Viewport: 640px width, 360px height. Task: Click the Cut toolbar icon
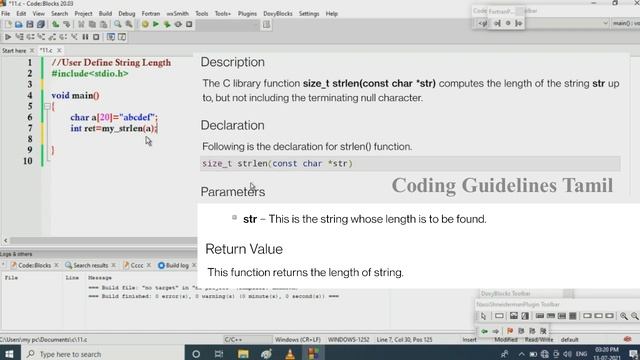tap(81, 24)
